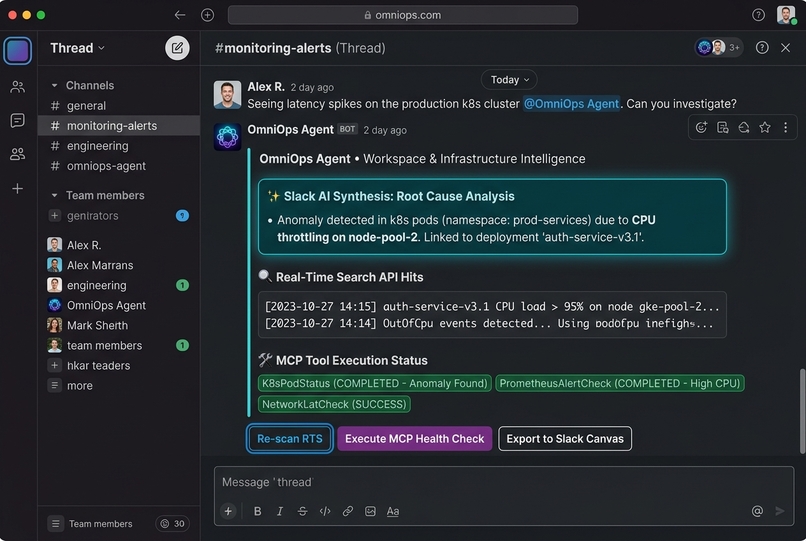Screen dimensions: 806x541
Task: Select the omniops-agent channel
Action: (x=119, y=166)
